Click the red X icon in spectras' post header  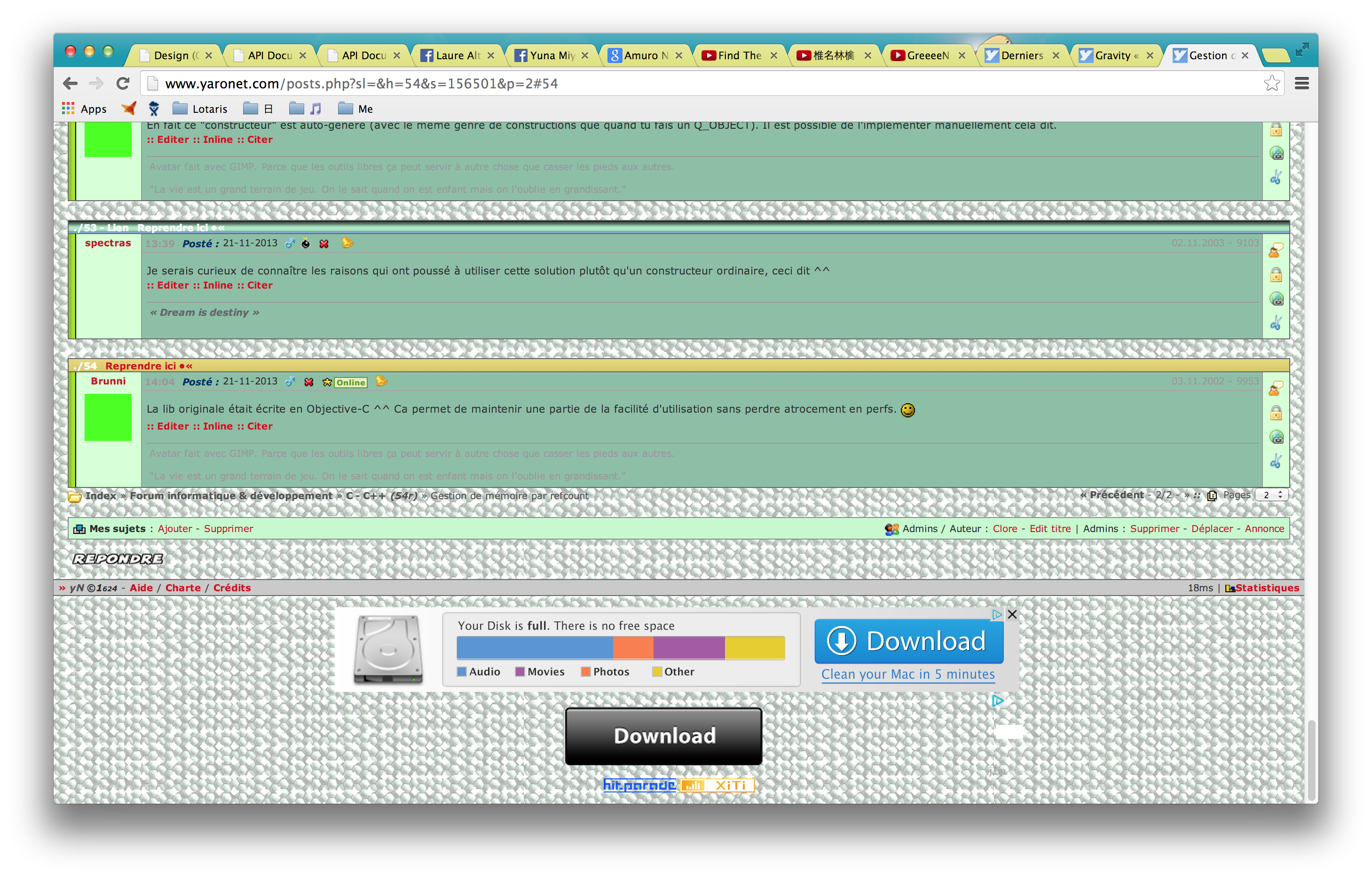click(x=324, y=244)
